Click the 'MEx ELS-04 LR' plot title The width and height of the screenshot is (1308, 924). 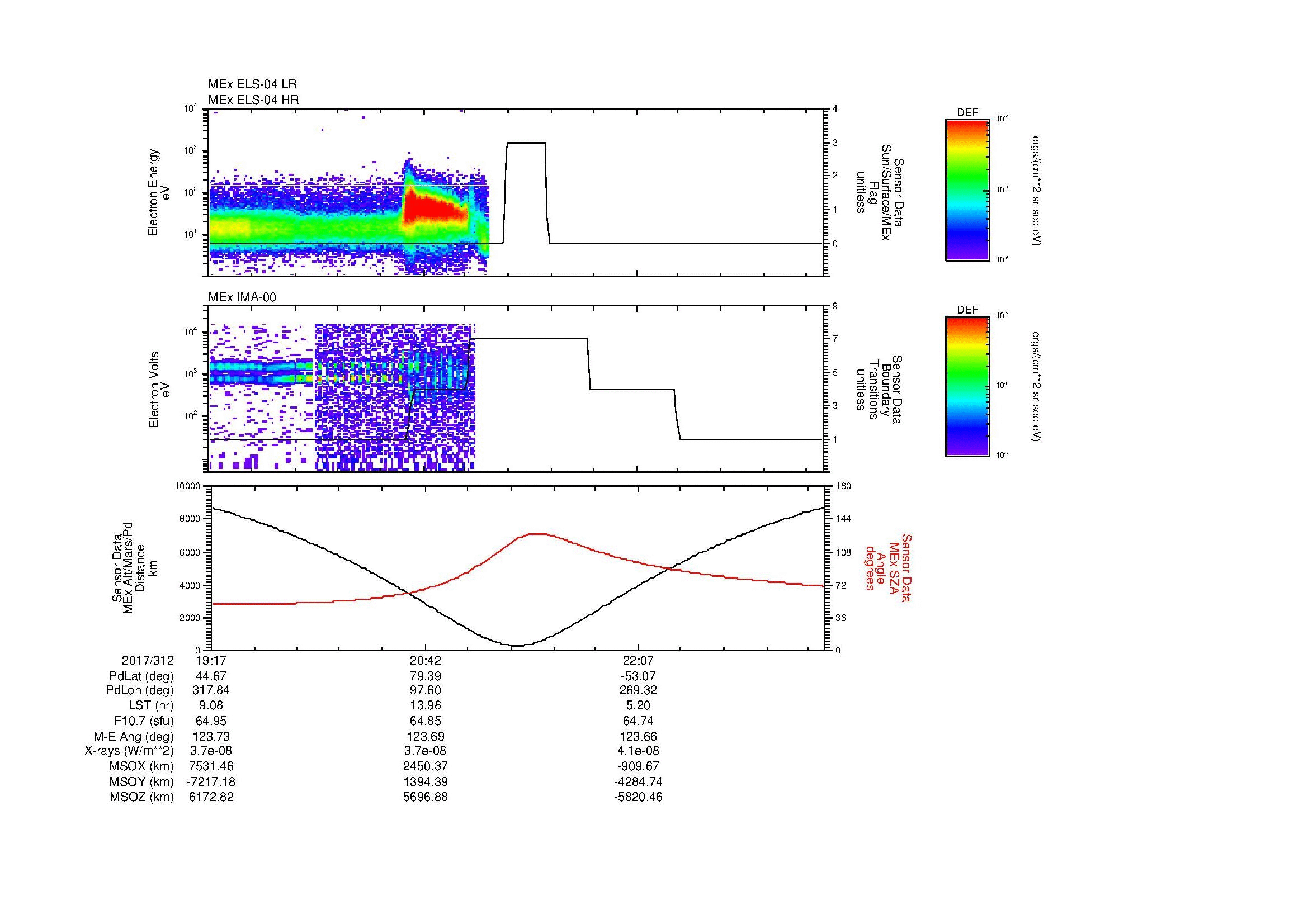(252, 84)
